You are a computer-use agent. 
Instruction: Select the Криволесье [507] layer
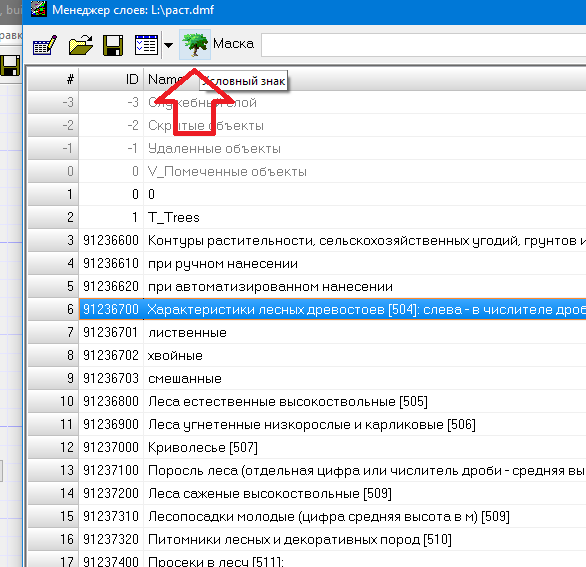pyautogui.click(x=307, y=447)
